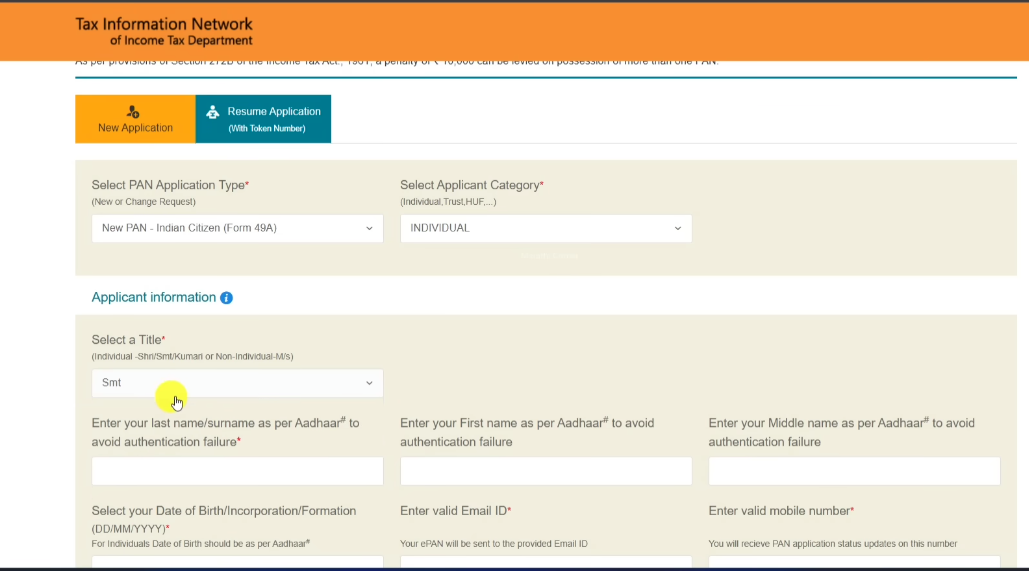This screenshot has width=1029, height=571.
Task: Click the Applicant information section heading
Action: (153, 297)
